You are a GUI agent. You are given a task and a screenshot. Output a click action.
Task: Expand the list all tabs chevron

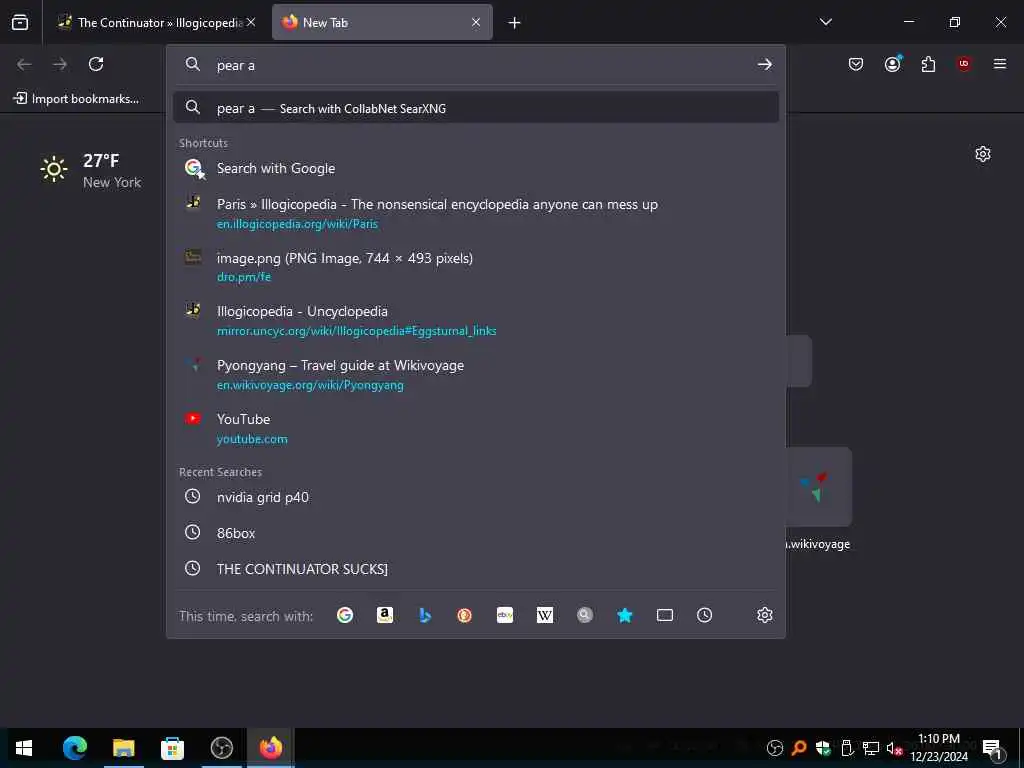(826, 22)
